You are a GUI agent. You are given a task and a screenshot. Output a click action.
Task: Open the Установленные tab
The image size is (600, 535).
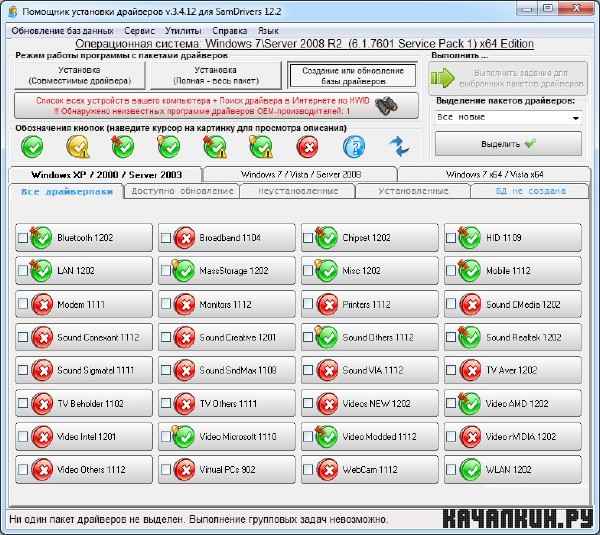click(413, 191)
